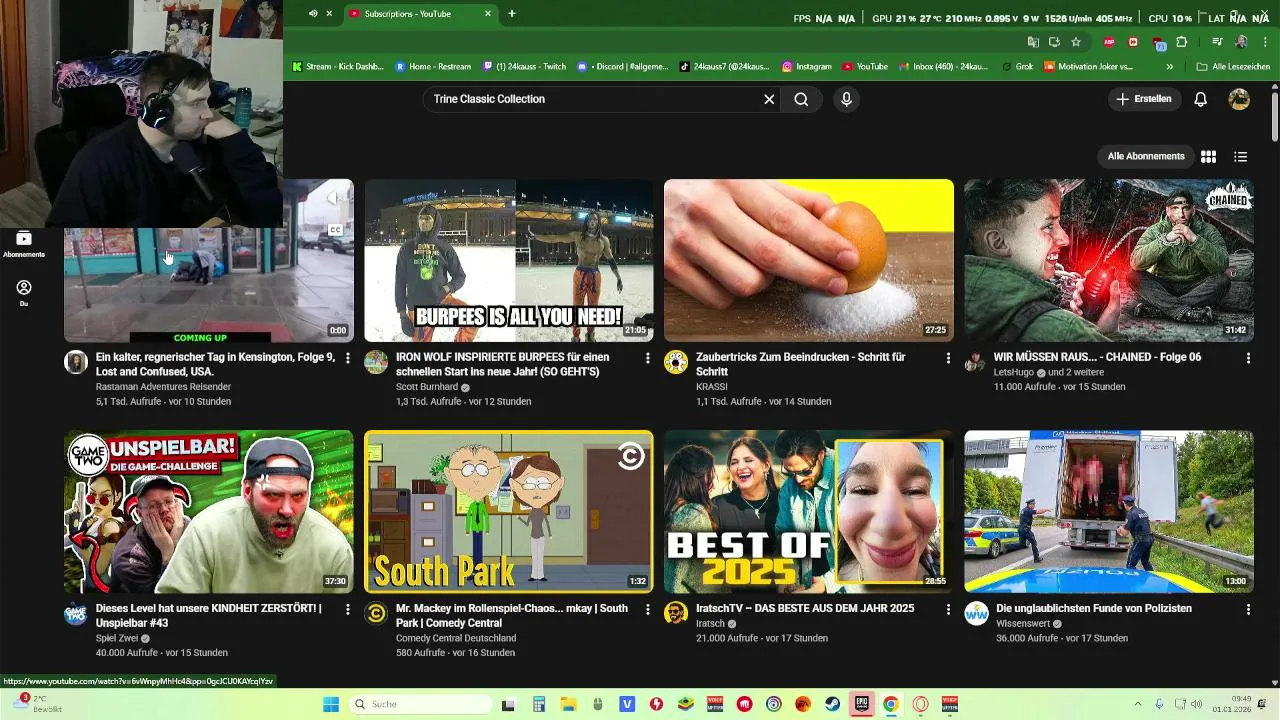The height and width of the screenshot is (720, 1280).
Task: Open options menu for IRON WOLF Burpees video
Action: 648,358
